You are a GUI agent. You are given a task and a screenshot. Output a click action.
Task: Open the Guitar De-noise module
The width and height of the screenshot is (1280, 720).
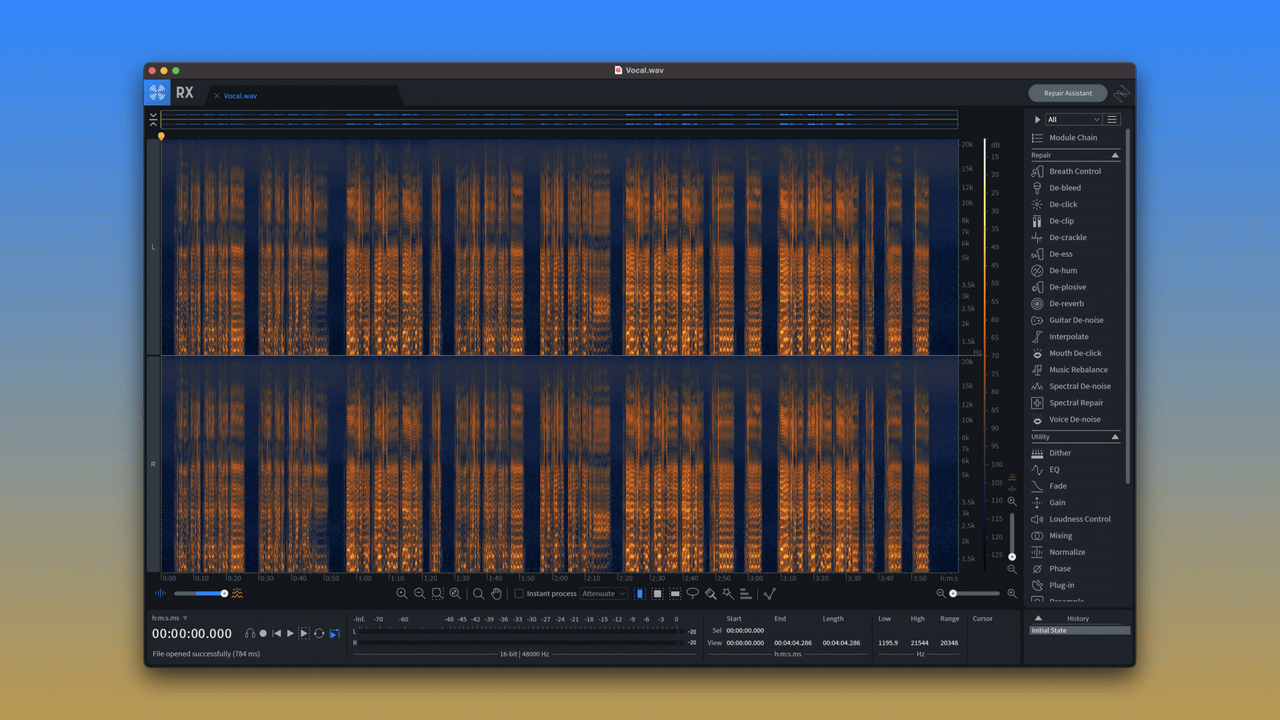tap(1075, 320)
